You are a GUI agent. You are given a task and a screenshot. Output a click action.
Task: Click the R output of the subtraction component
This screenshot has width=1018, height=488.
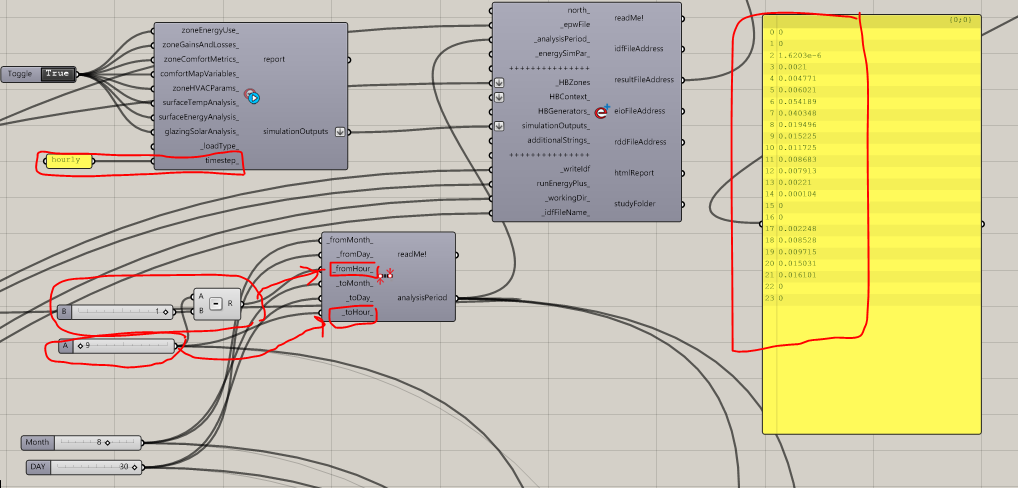point(230,303)
